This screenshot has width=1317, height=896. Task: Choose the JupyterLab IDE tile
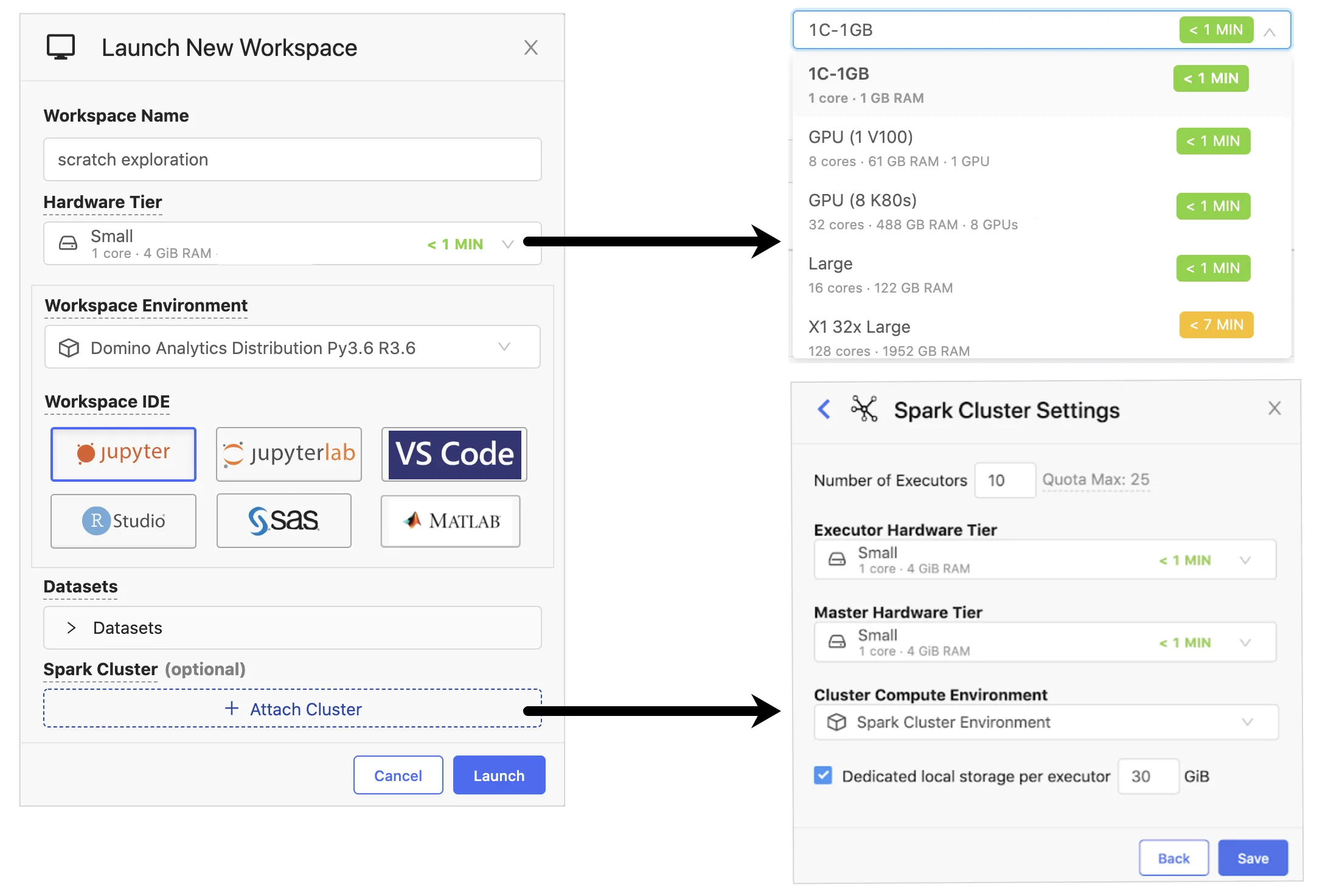[289, 454]
